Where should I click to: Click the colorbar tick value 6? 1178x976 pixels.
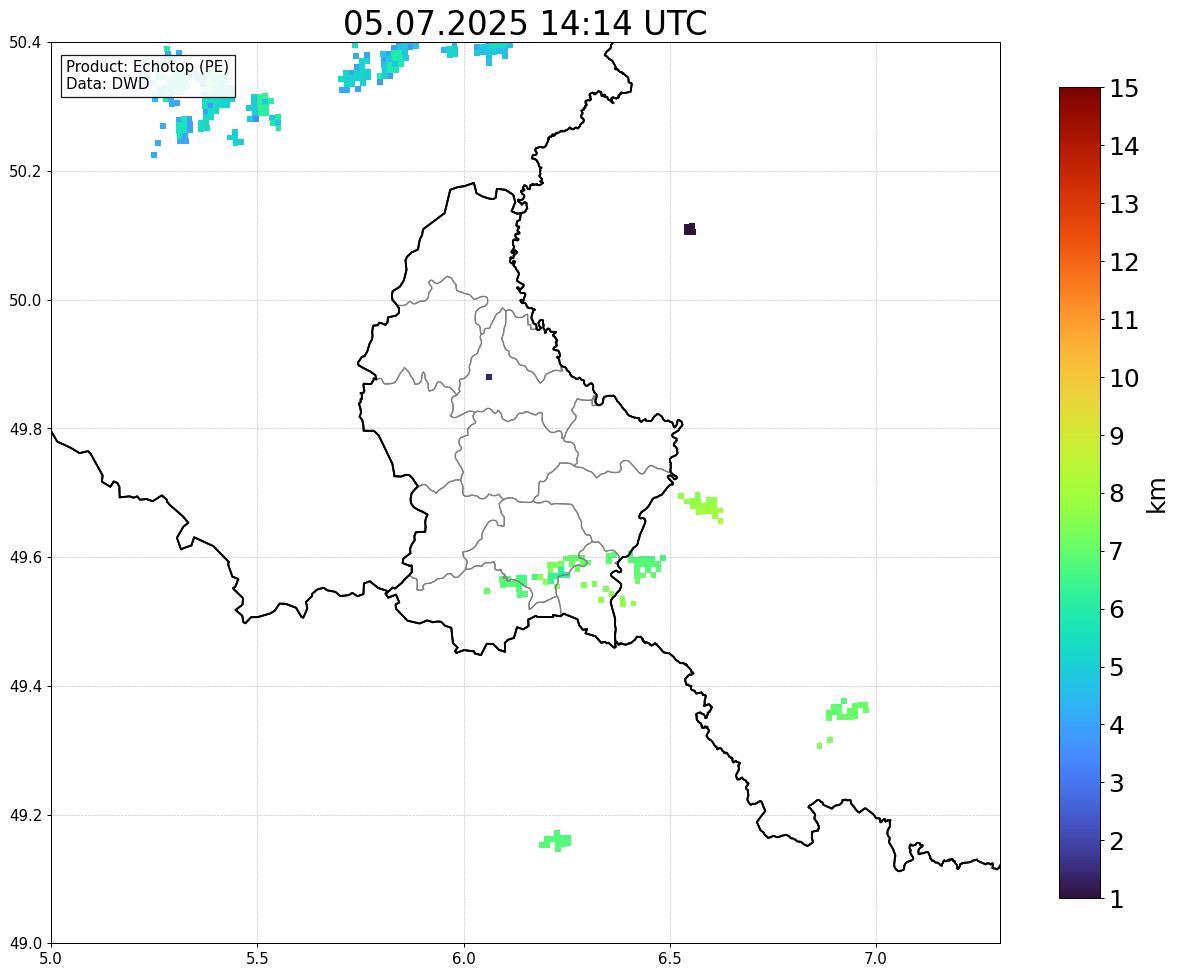click(1117, 609)
